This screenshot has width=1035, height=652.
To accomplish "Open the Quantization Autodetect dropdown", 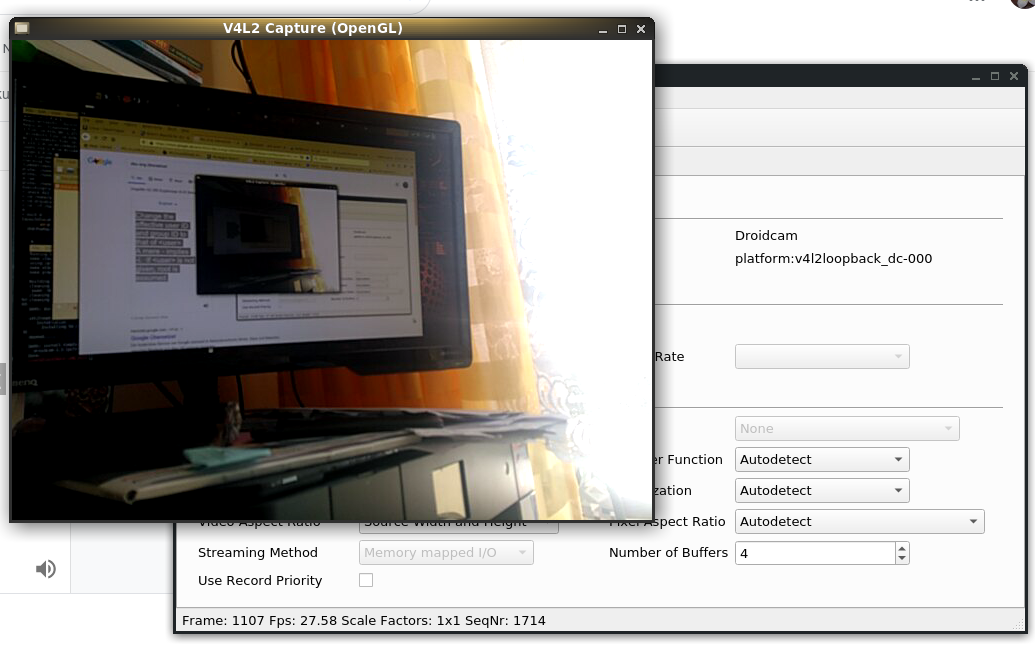I will [x=822, y=491].
